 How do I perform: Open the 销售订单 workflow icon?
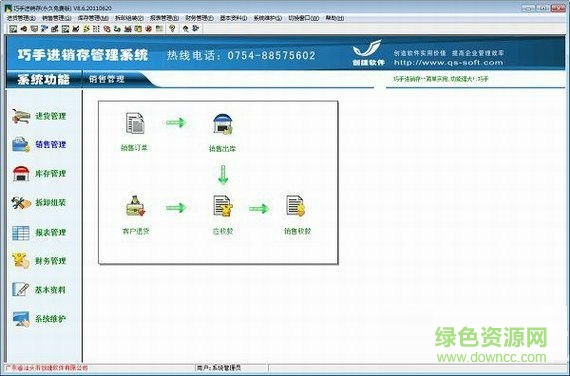135,124
